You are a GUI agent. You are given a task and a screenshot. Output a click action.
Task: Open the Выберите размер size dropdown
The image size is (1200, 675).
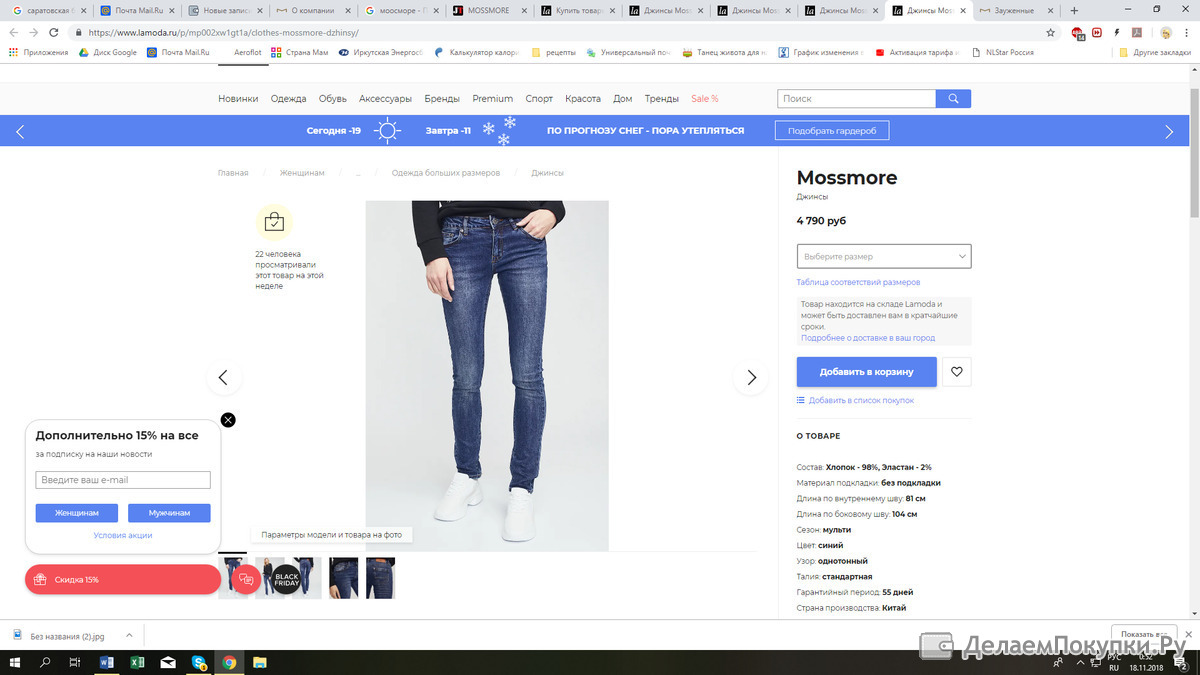[884, 256]
